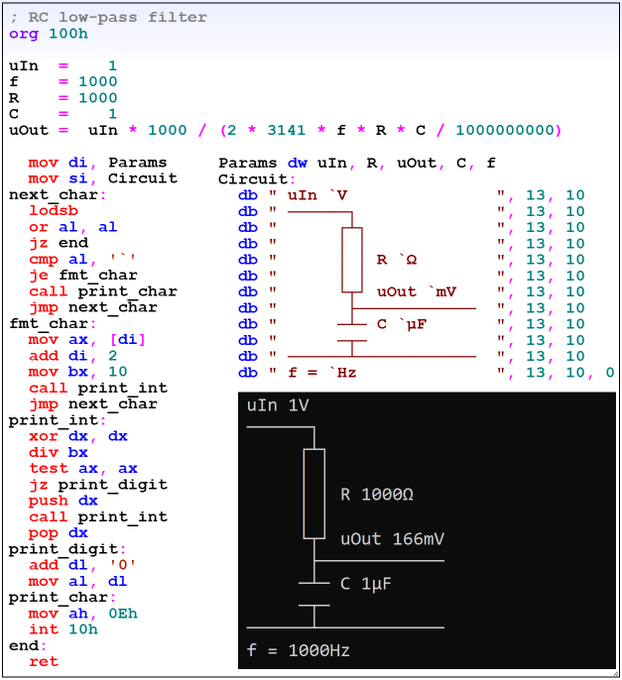The width and height of the screenshot is (622, 680).
Task: Click the 'print_int:' label definition
Action: pos(57,421)
